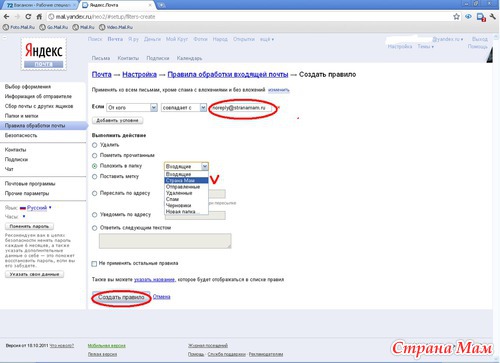
Task: Open the browser home icon
Action: (x=39, y=17)
